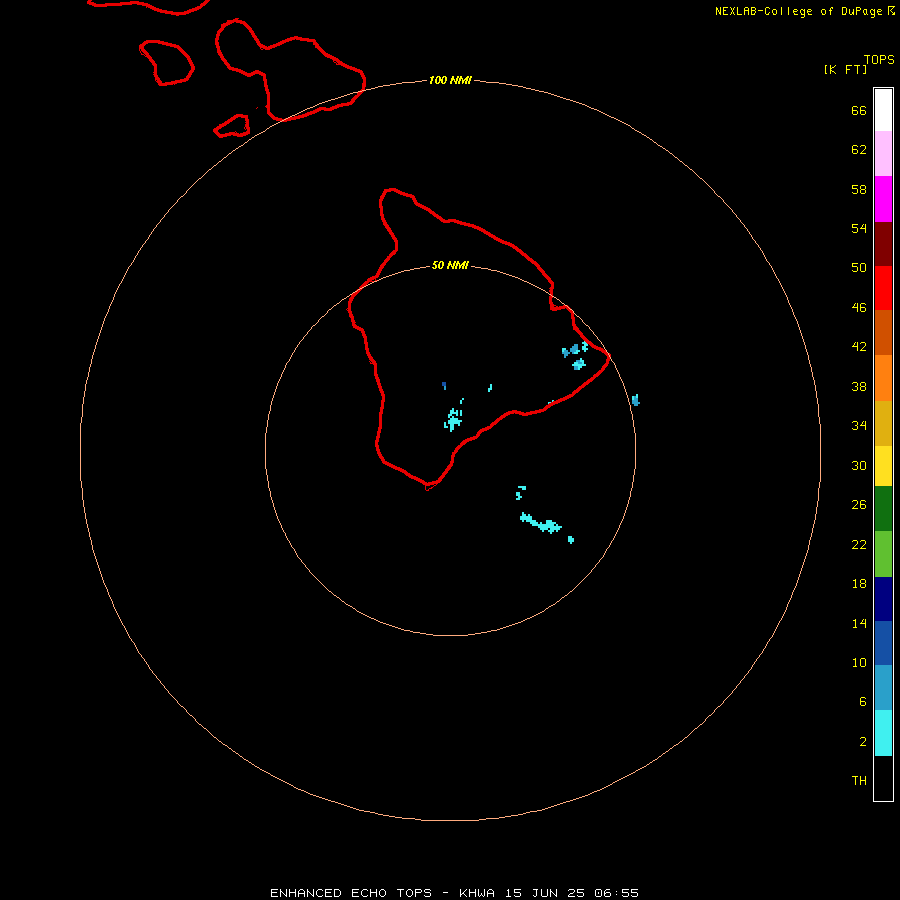Click the 100 NMI range ring label
Image resolution: width=900 pixels, height=900 pixels.
(450, 80)
